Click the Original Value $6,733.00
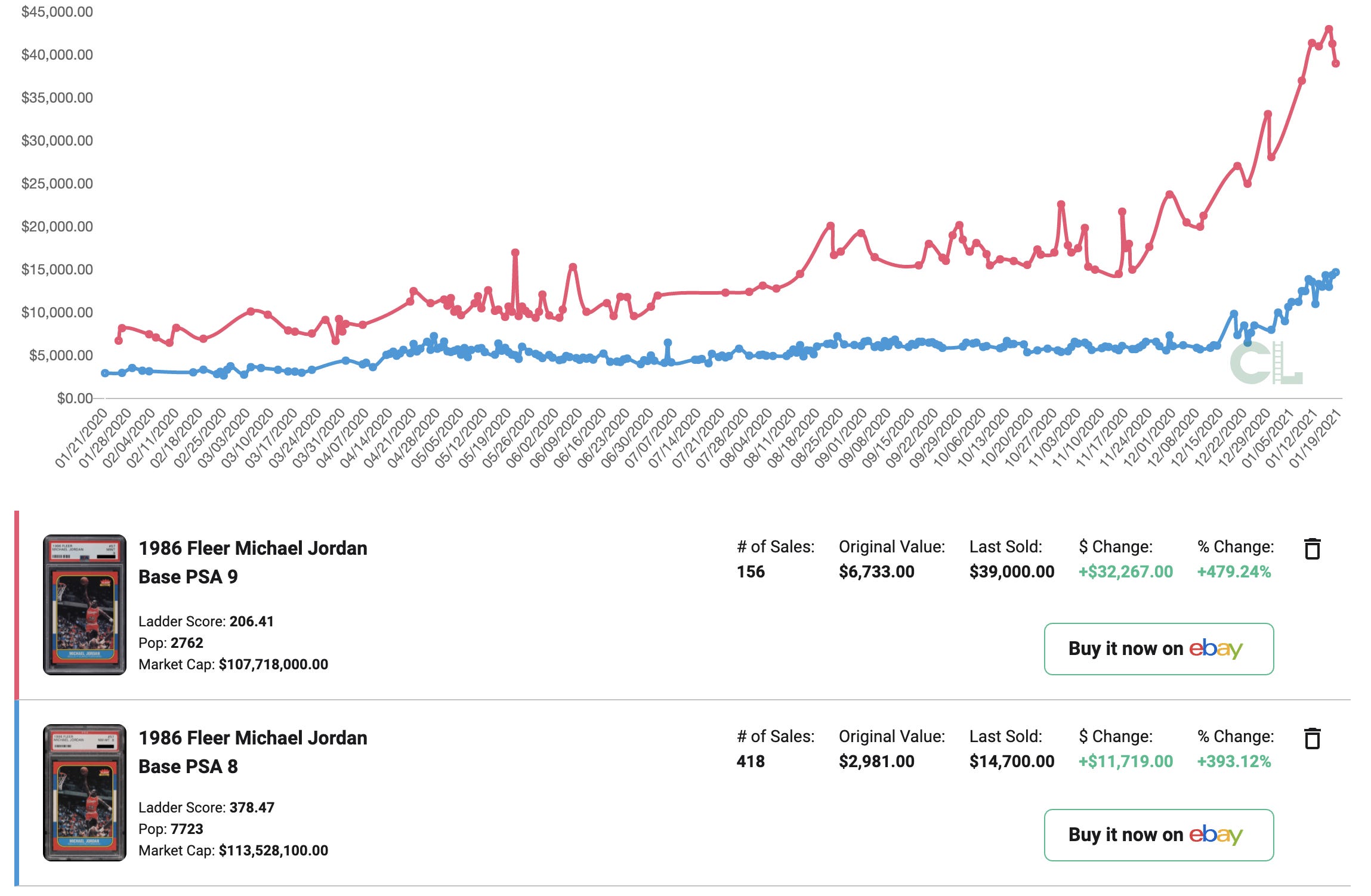This screenshot has height=896, width=1371. click(x=876, y=571)
